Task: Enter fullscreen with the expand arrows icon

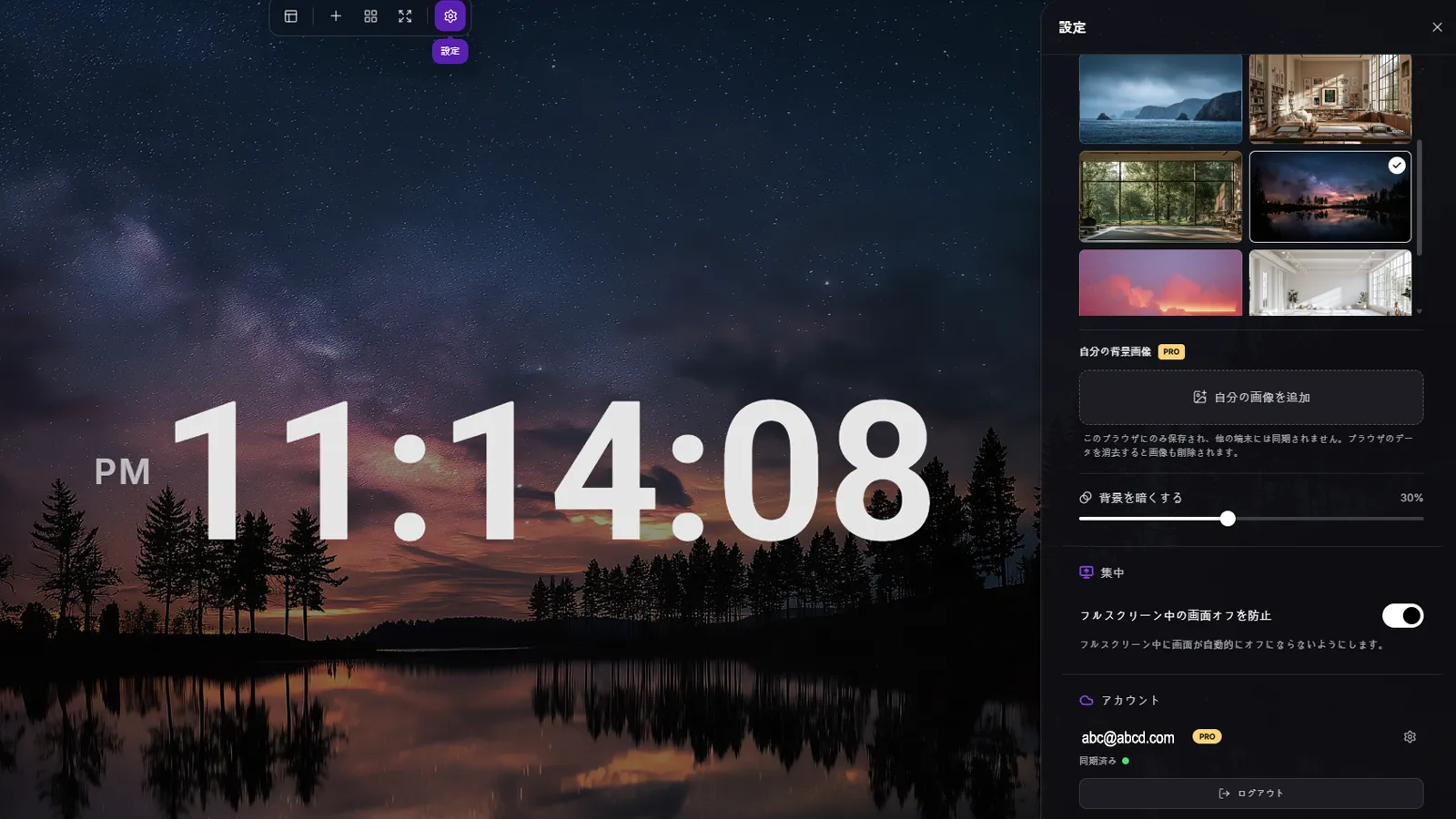Action: point(405,16)
